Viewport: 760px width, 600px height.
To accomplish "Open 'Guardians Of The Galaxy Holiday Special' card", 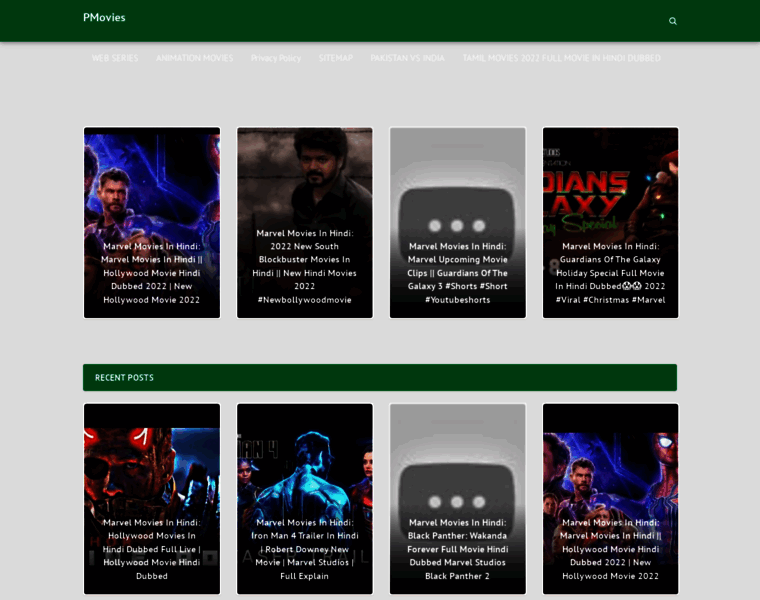I will click(610, 222).
